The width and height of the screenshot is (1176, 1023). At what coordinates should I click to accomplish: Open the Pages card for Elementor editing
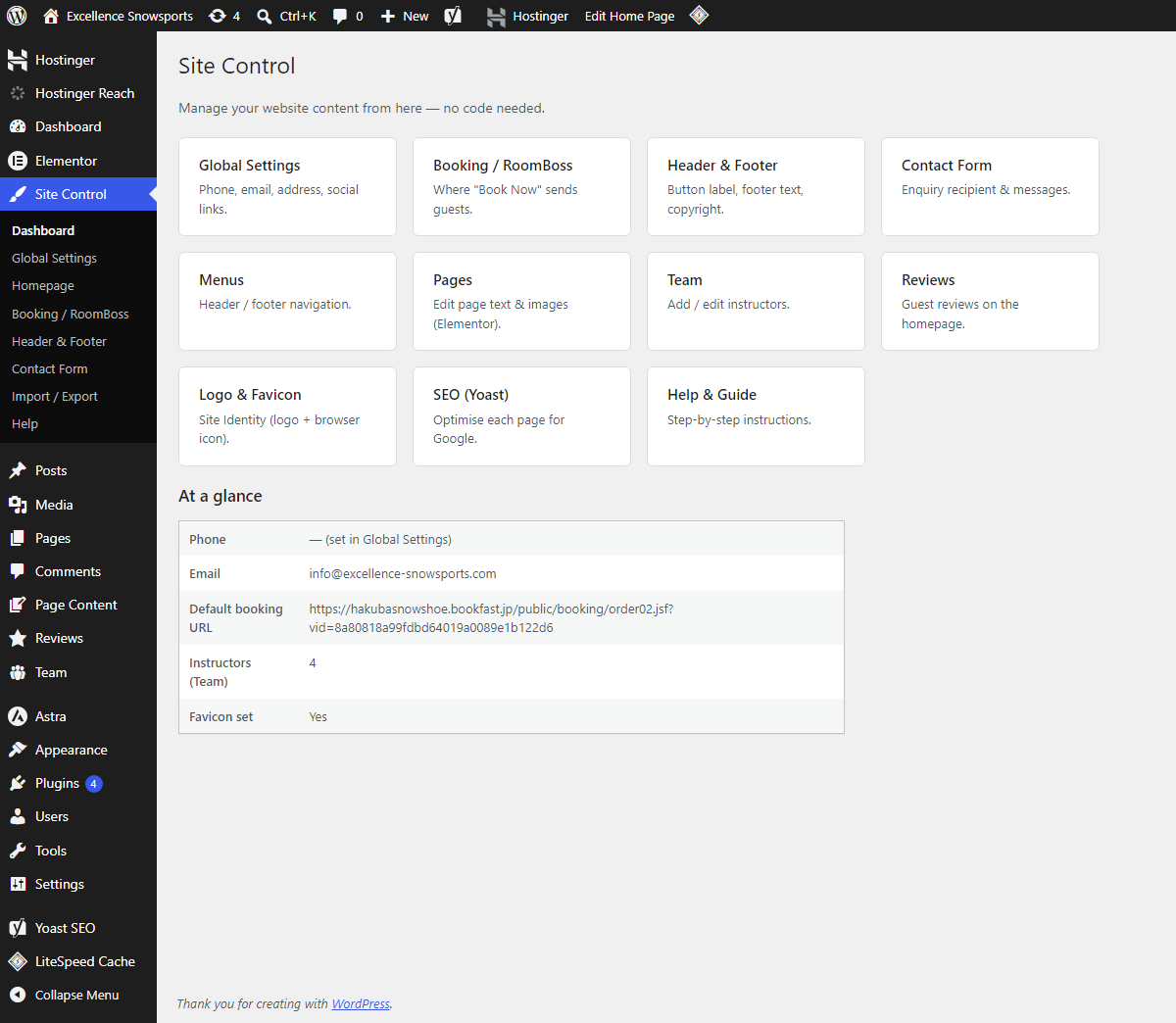click(x=521, y=301)
